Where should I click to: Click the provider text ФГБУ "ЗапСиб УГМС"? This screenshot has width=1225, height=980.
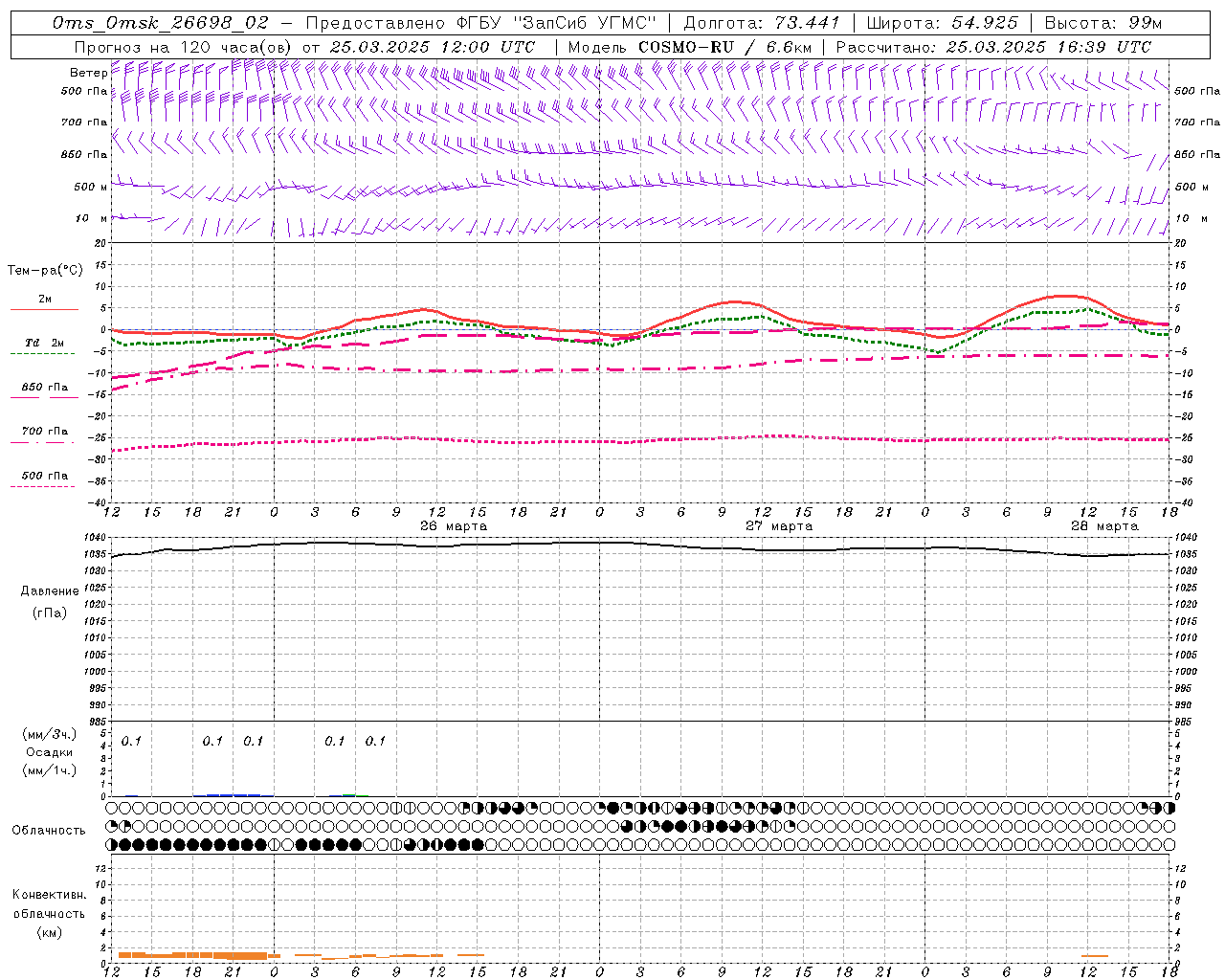point(556,23)
